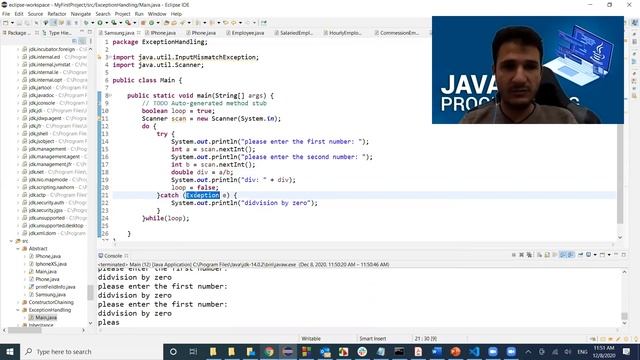Expand the jdk.net library node
640x360 pixels.
[x=18, y=172]
